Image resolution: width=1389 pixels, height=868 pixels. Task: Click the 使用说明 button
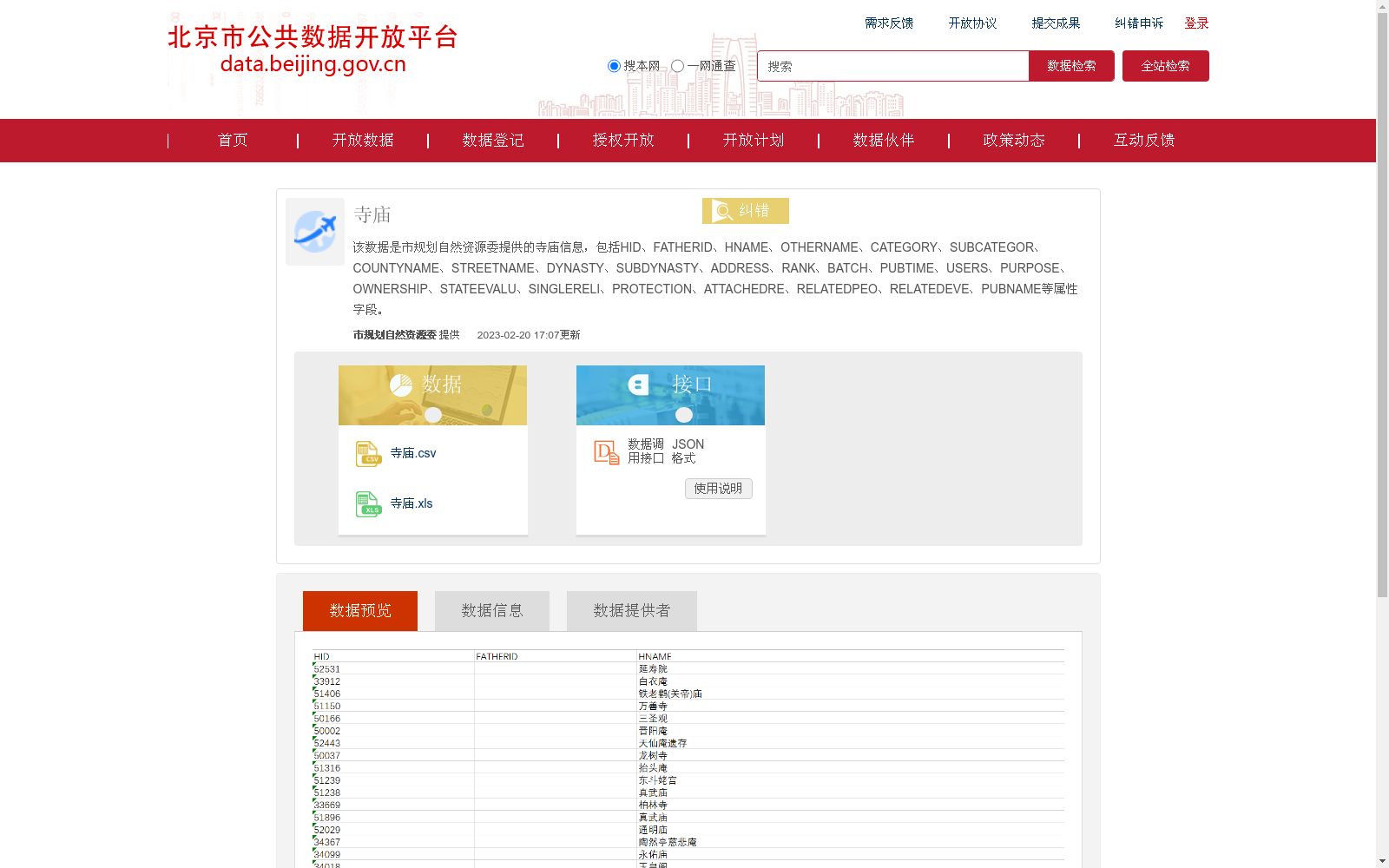click(x=719, y=489)
